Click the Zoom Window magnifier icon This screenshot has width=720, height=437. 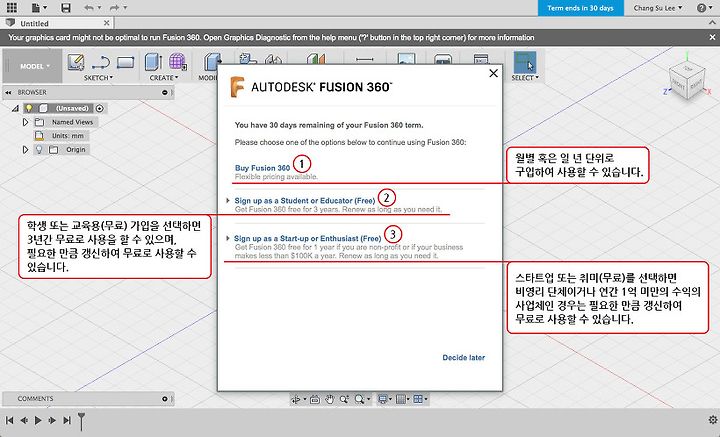tap(361, 399)
